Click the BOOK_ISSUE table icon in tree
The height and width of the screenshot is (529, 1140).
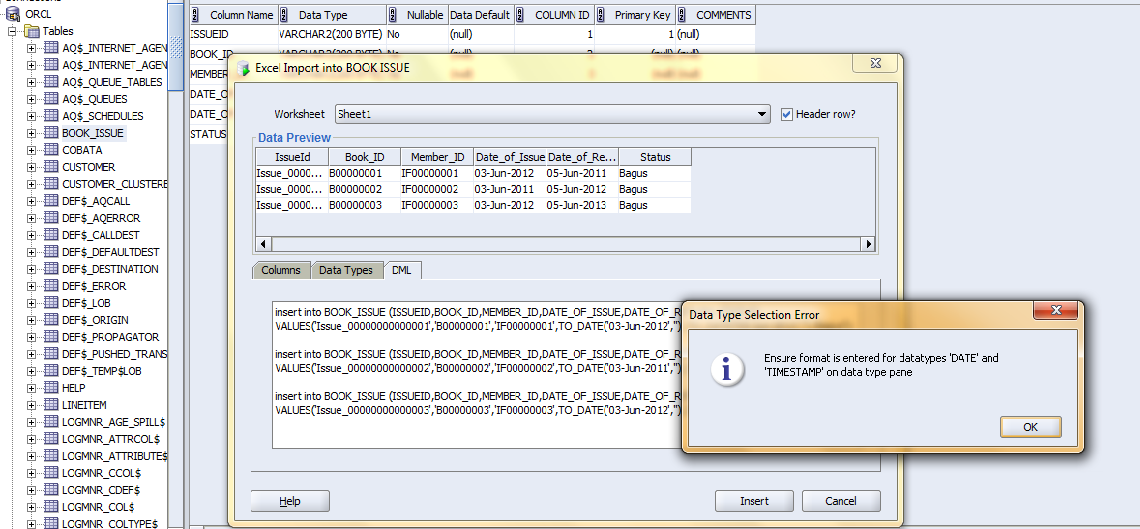coord(51,133)
